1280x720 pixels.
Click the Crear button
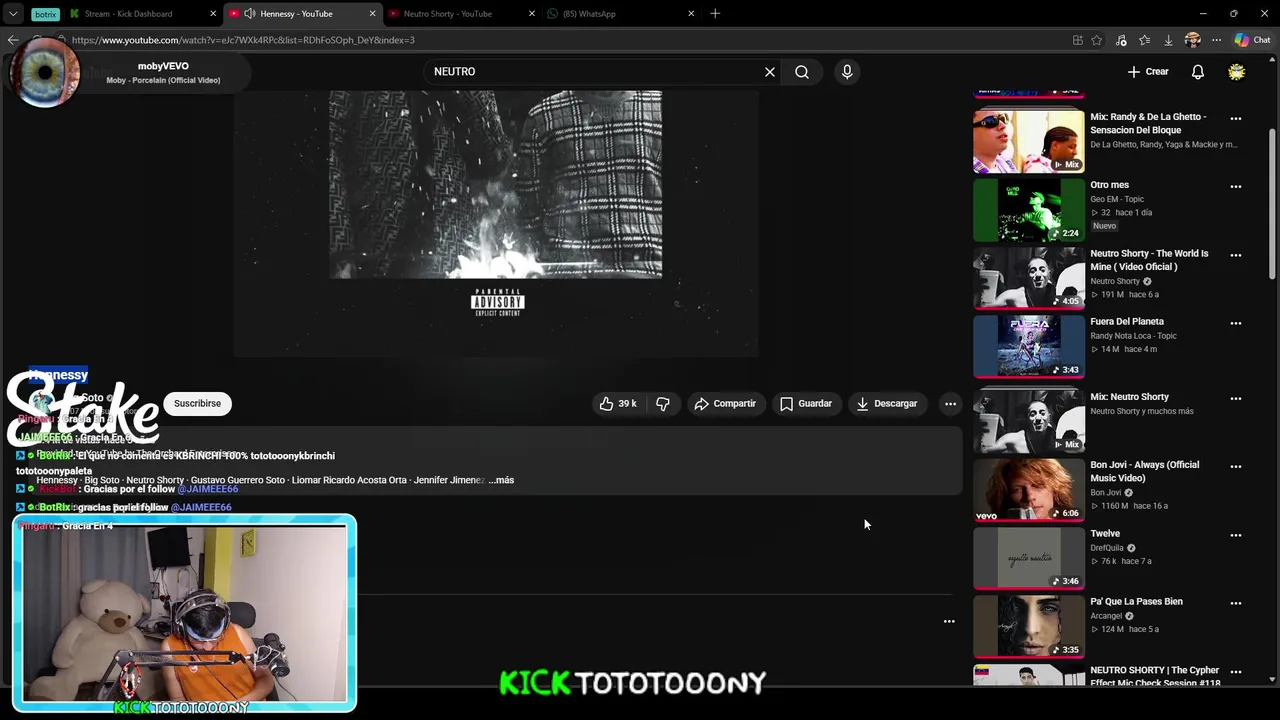[1148, 72]
